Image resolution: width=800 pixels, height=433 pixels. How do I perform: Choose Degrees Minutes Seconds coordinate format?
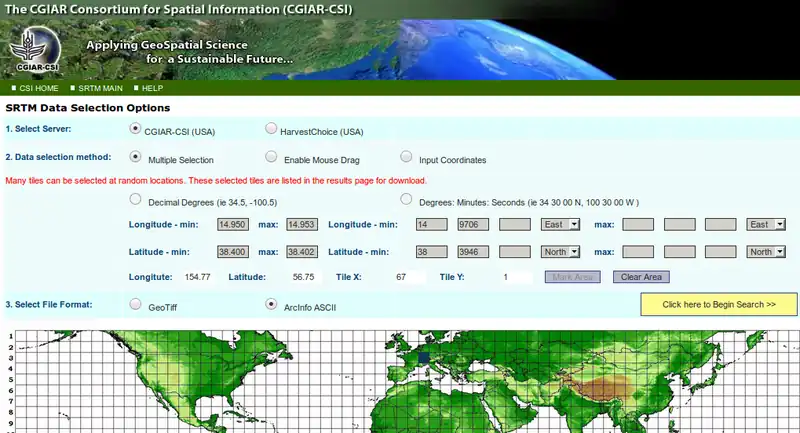(x=406, y=200)
